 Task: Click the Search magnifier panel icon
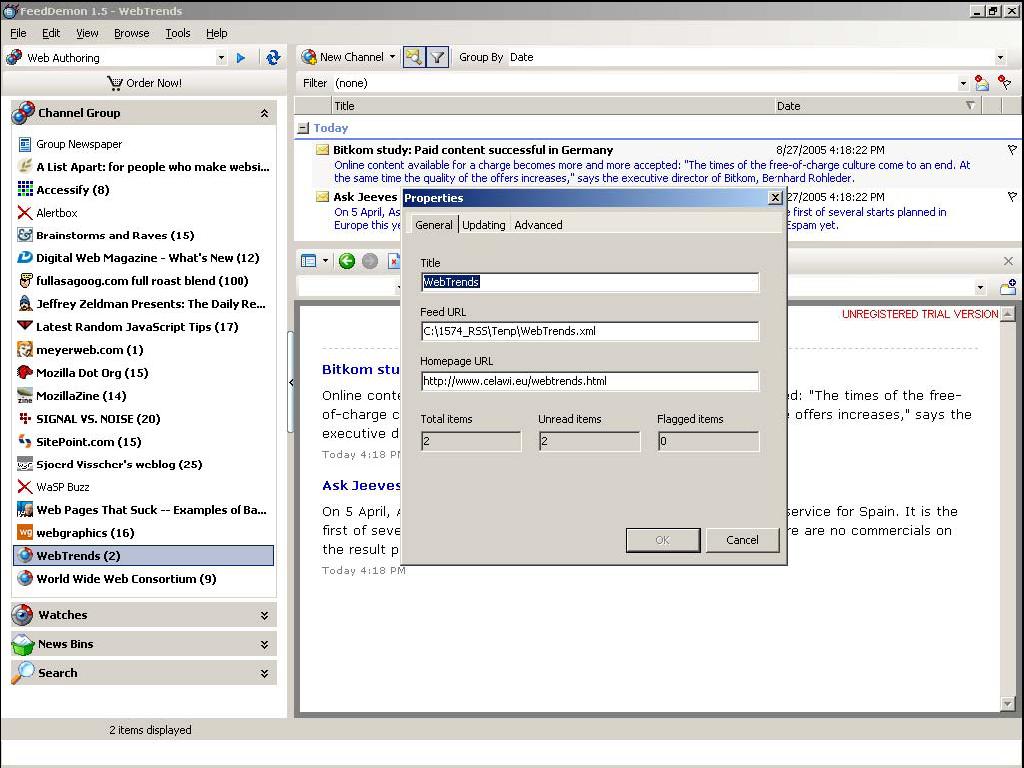click(x=23, y=673)
